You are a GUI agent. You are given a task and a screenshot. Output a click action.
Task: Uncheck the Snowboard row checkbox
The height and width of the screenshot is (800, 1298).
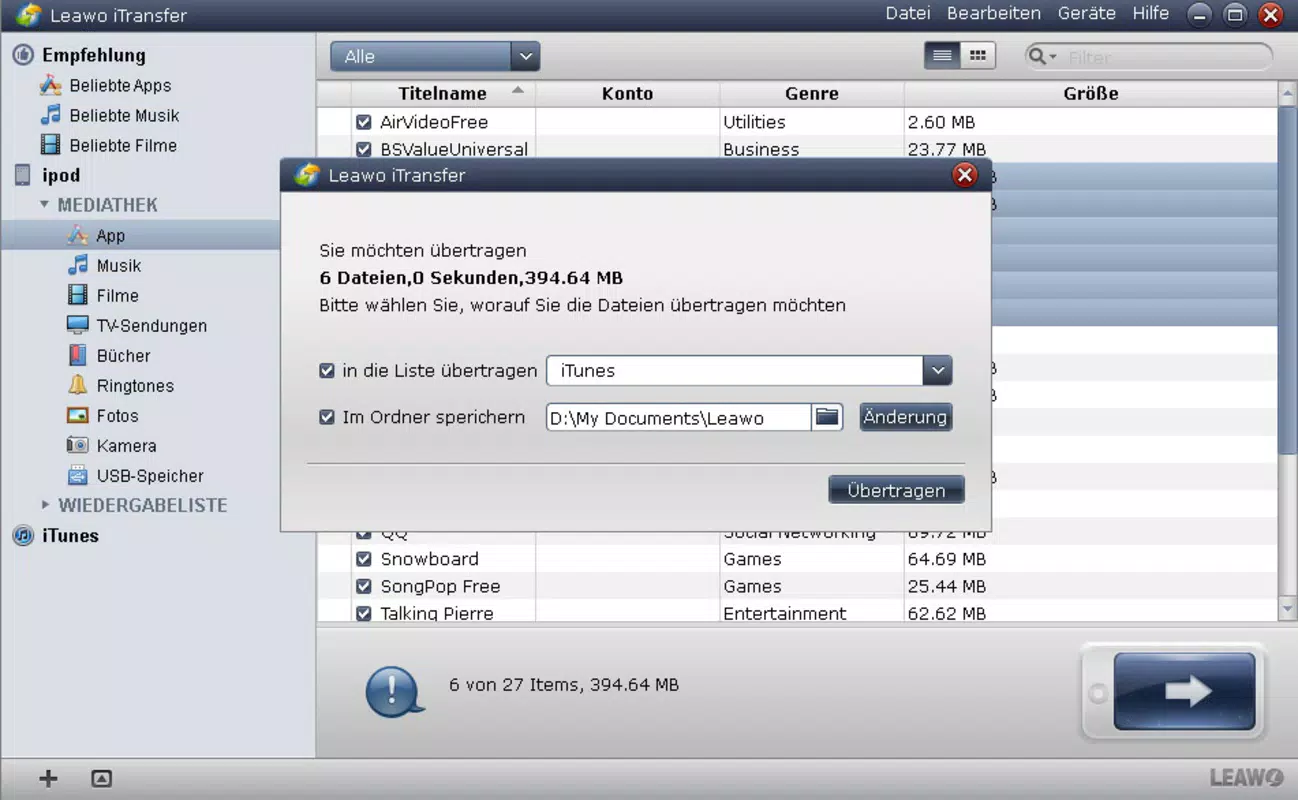(364, 559)
